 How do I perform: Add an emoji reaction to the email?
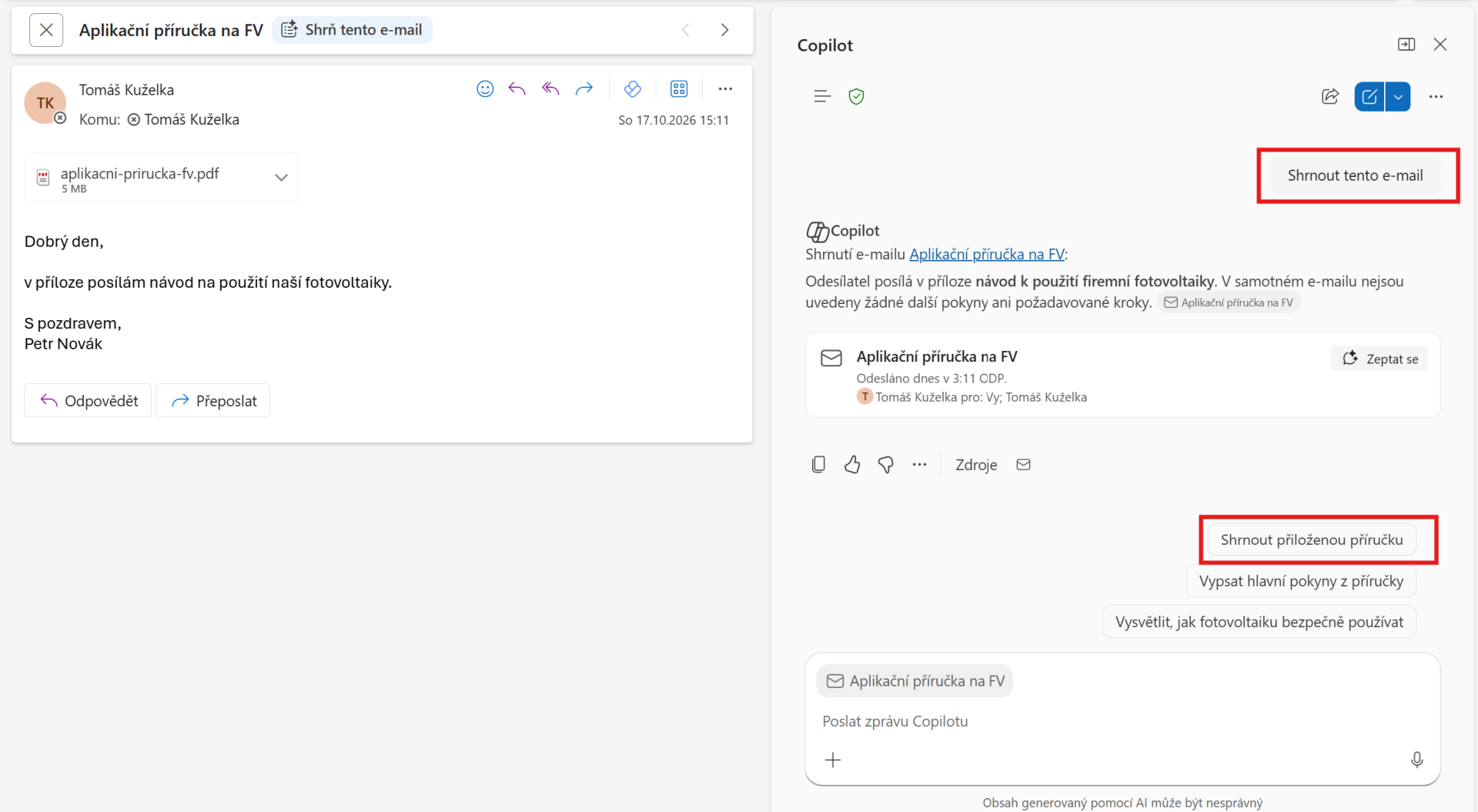point(485,89)
